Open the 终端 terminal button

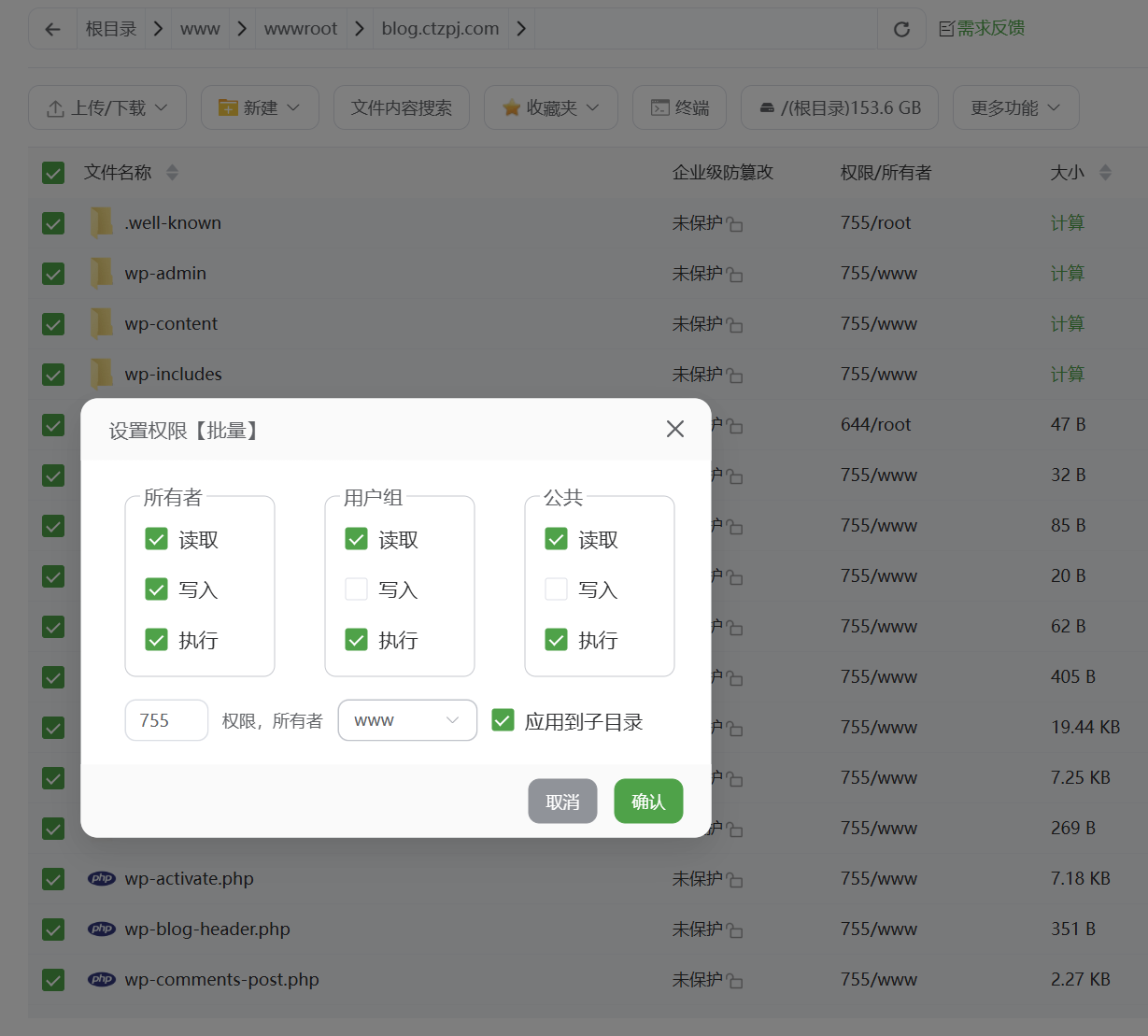pyautogui.click(x=679, y=107)
